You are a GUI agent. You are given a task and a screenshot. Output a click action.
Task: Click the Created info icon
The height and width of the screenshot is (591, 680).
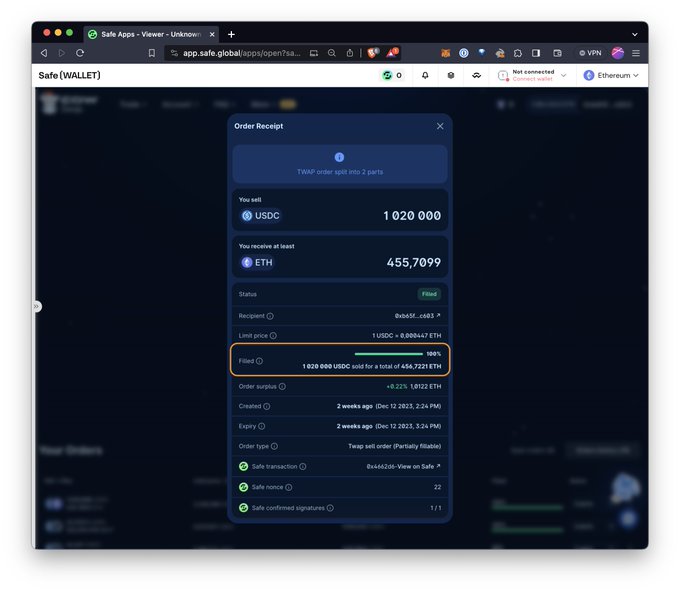click(267, 406)
